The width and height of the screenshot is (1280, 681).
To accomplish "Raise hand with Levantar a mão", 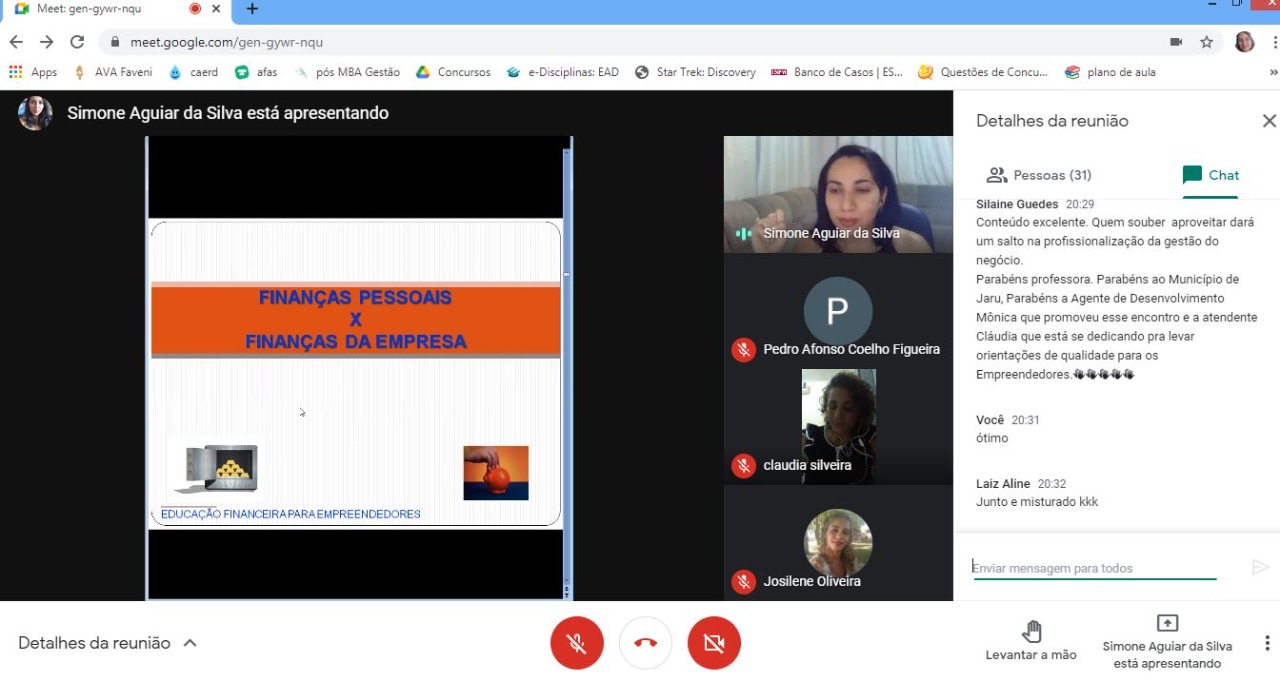I will pos(1031,640).
